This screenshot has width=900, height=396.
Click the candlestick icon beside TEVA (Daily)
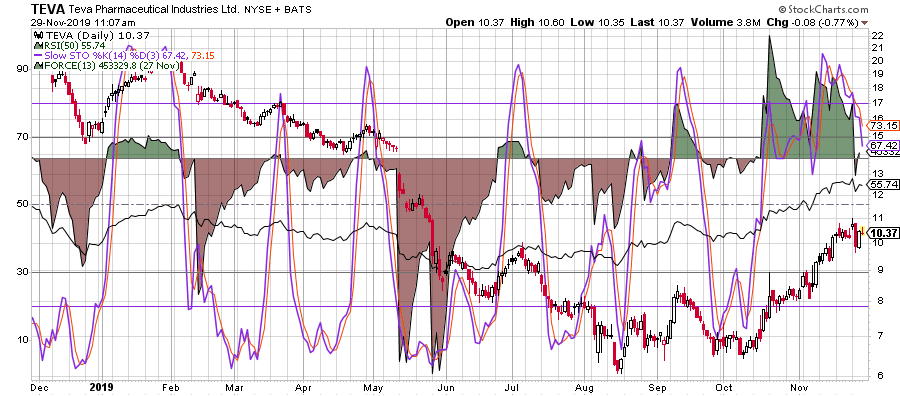pyautogui.click(x=38, y=36)
